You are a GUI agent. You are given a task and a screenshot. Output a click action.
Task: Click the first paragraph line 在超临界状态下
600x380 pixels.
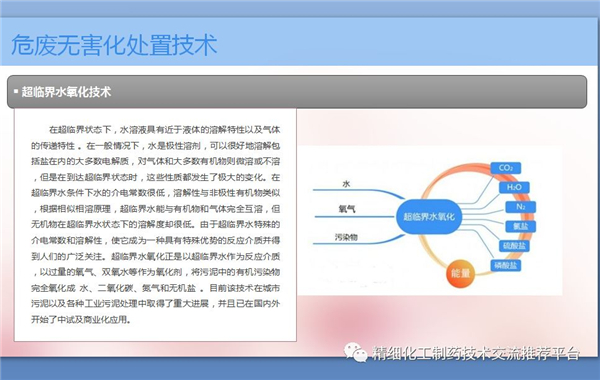click(165, 130)
